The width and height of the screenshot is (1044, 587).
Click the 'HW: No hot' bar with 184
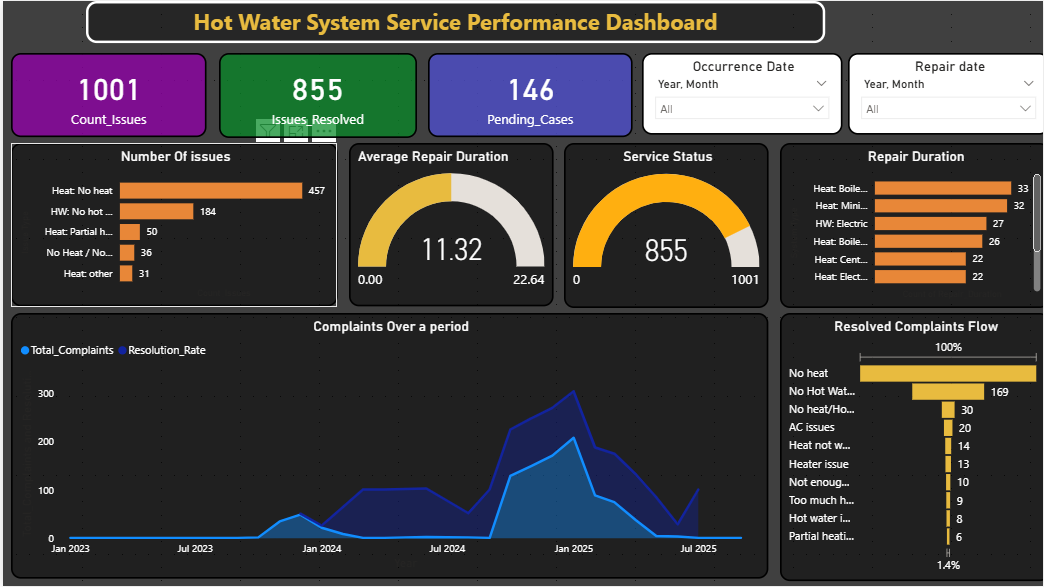(x=156, y=211)
